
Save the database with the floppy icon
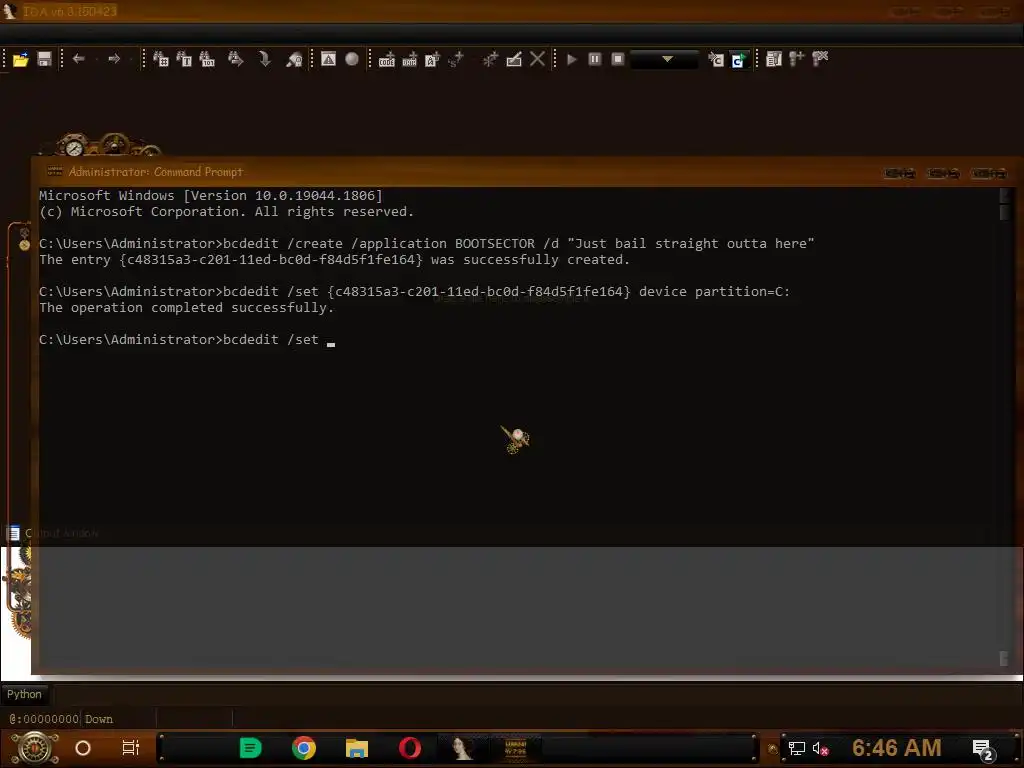[x=44, y=59]
